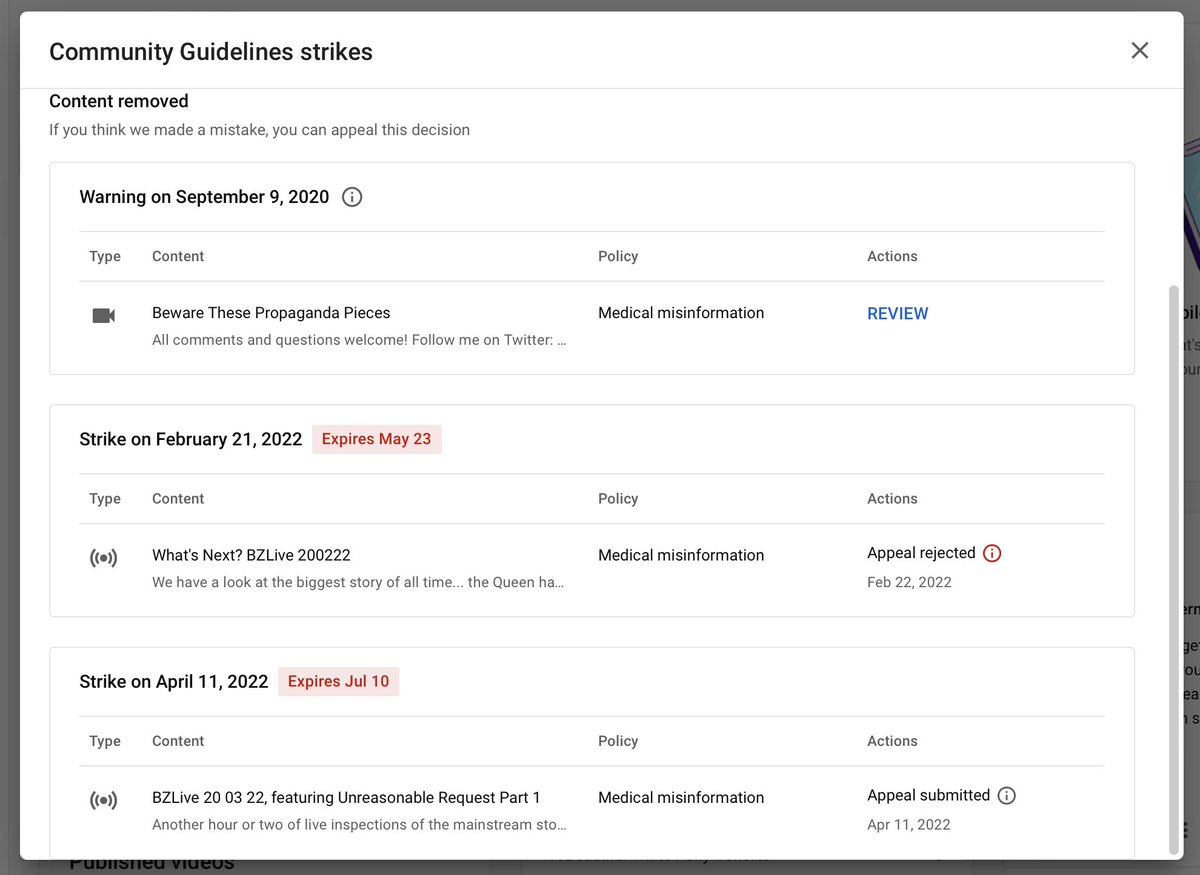Select the title Beware These Propaganda Pieces
This screenshot has width=1200, height=875.
point(271,312)
